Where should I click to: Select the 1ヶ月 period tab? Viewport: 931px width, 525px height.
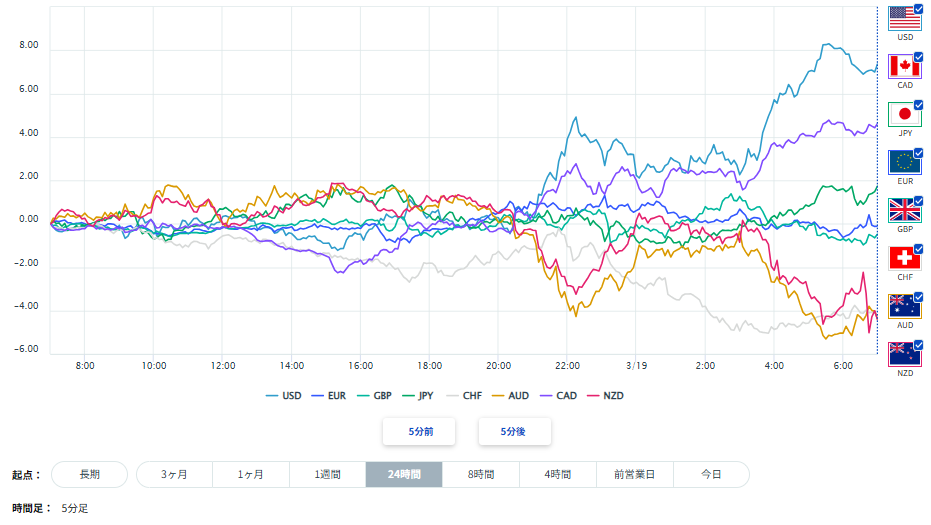pyautogui.click(x=251, y=475)
